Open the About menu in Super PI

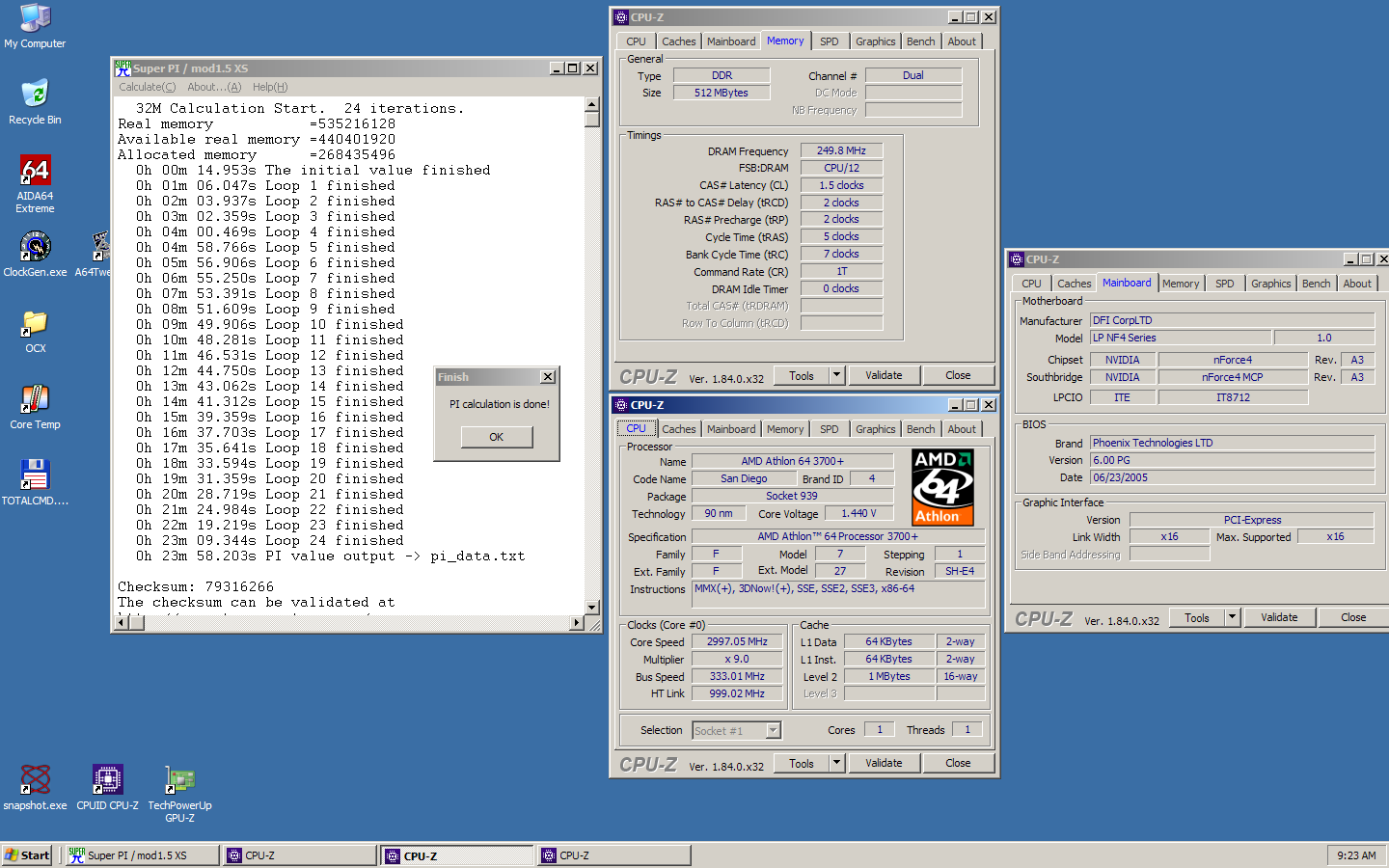coord(214,87)
